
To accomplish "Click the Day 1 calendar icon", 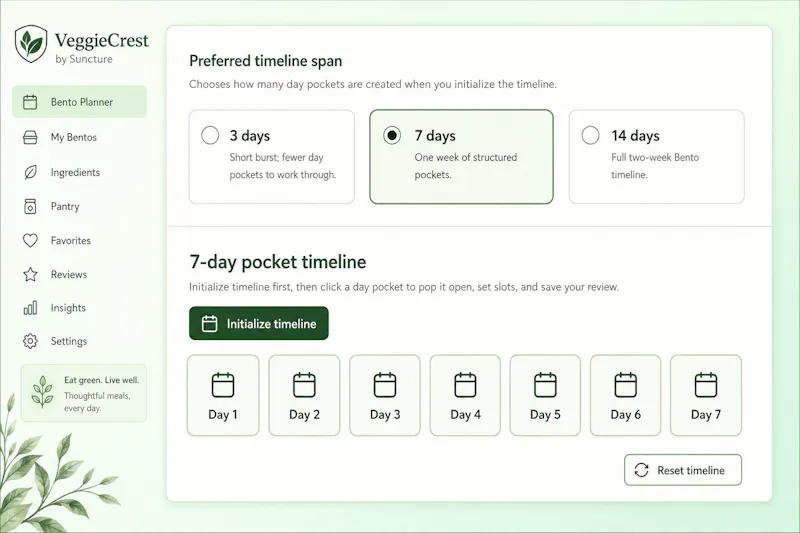I will click(223, 385).
